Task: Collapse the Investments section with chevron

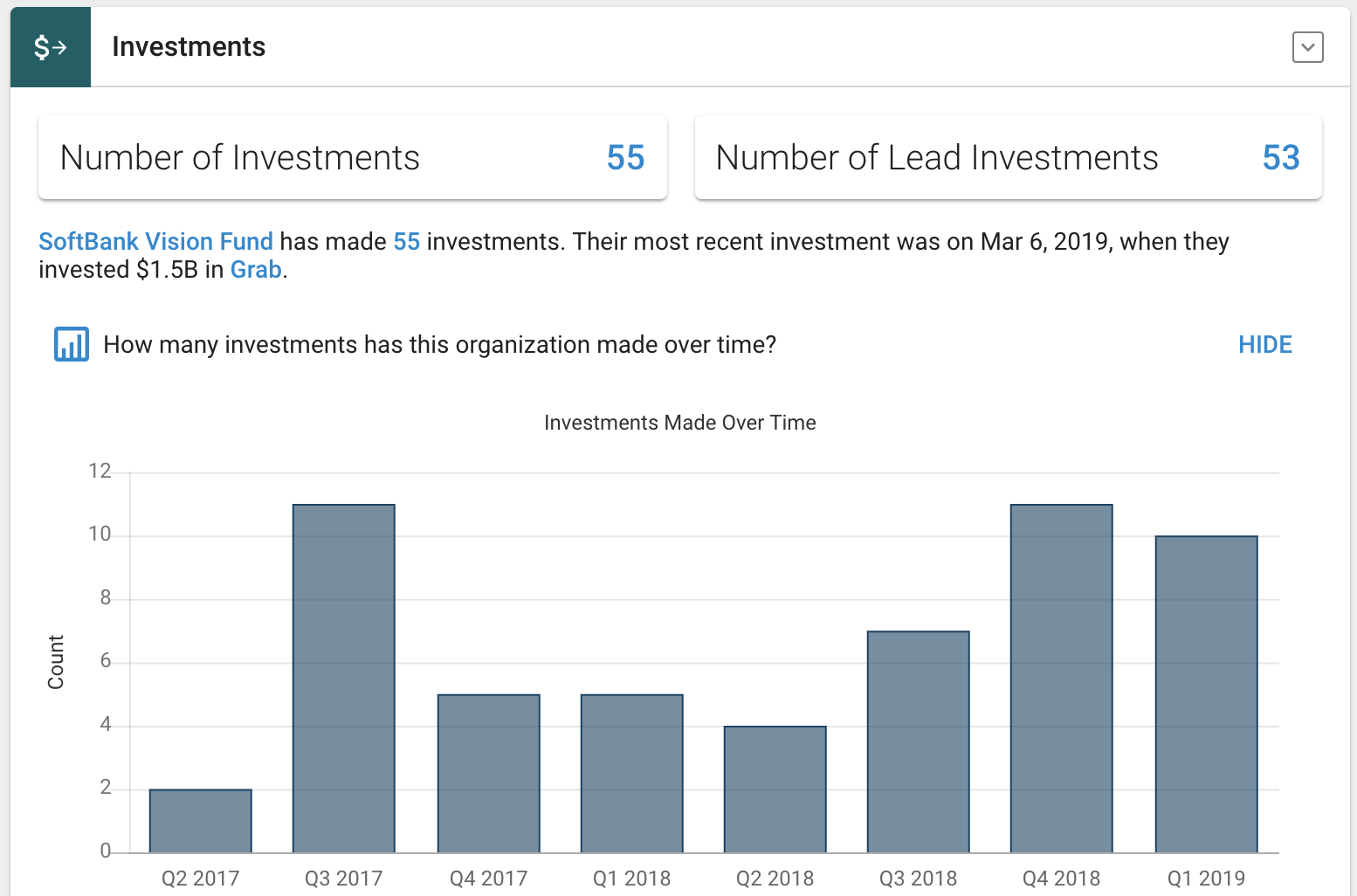Action: coord(1307,47)
